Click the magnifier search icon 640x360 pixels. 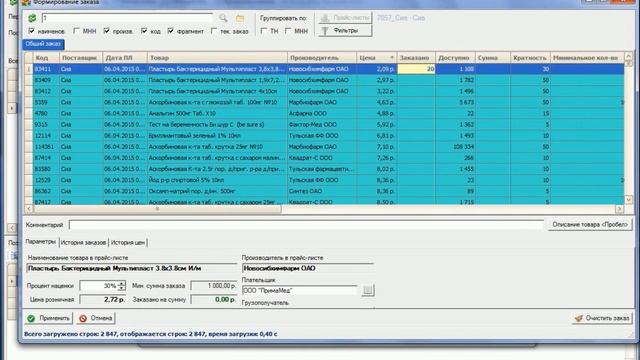coord(223,18)
